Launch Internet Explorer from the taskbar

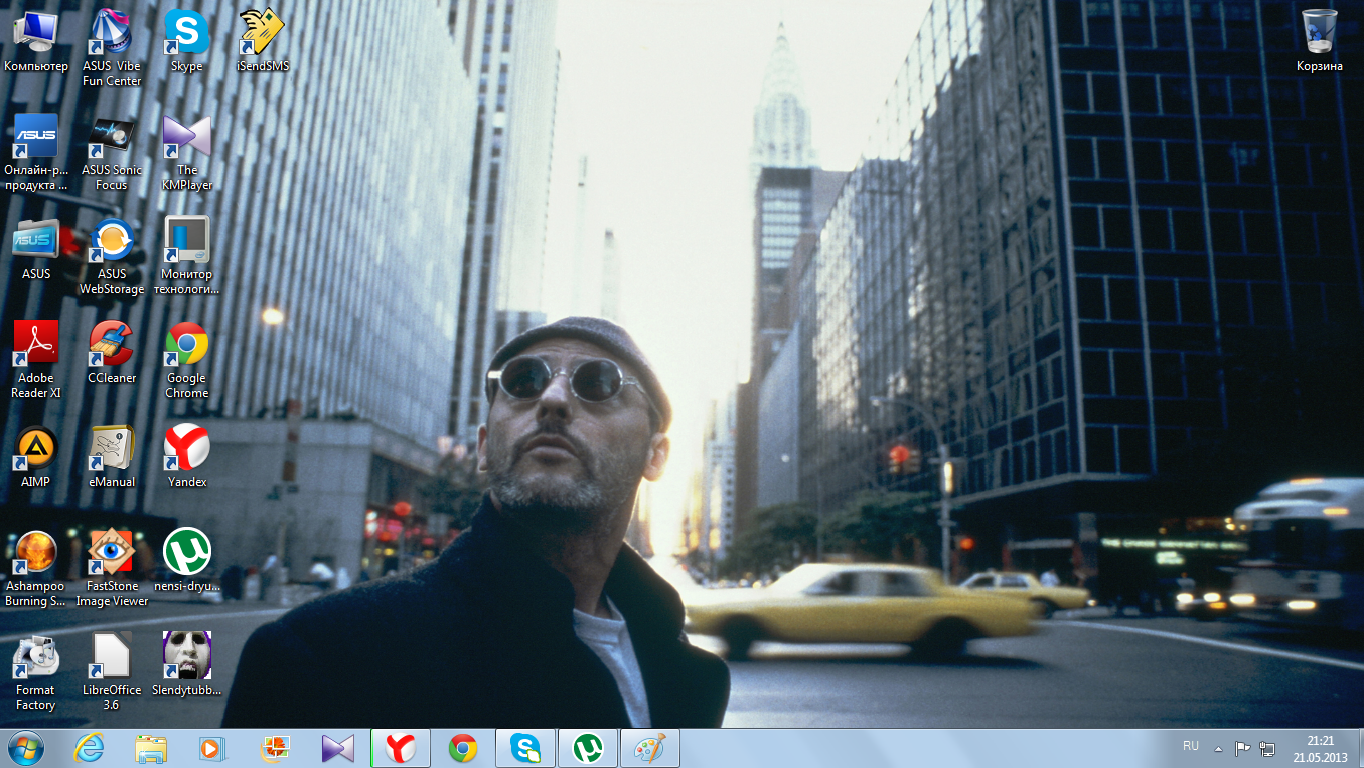click(x=89, y=748)
